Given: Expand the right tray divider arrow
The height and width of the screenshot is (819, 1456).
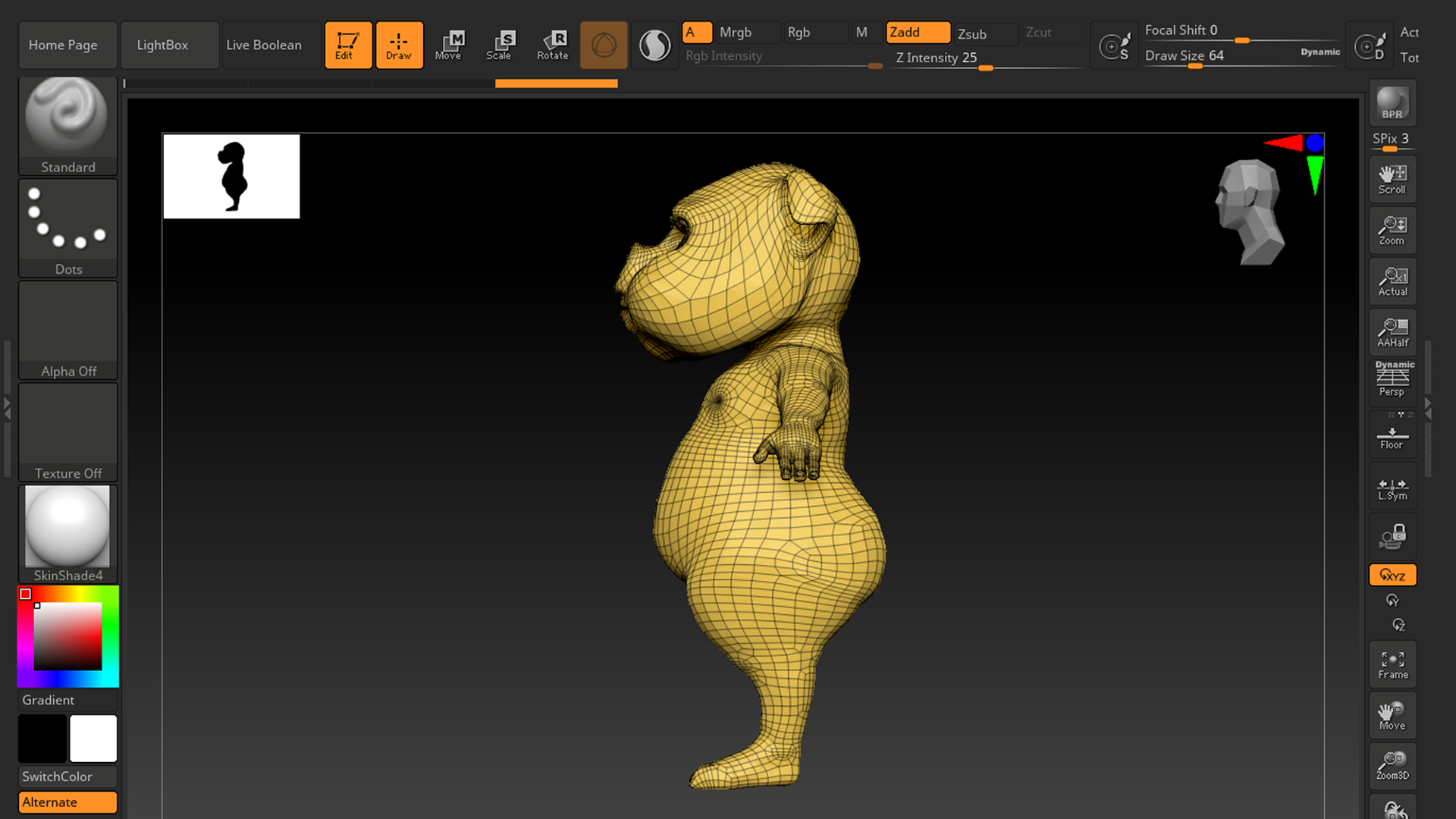Looking at the screenshot, I should (x=1428, y=408).
